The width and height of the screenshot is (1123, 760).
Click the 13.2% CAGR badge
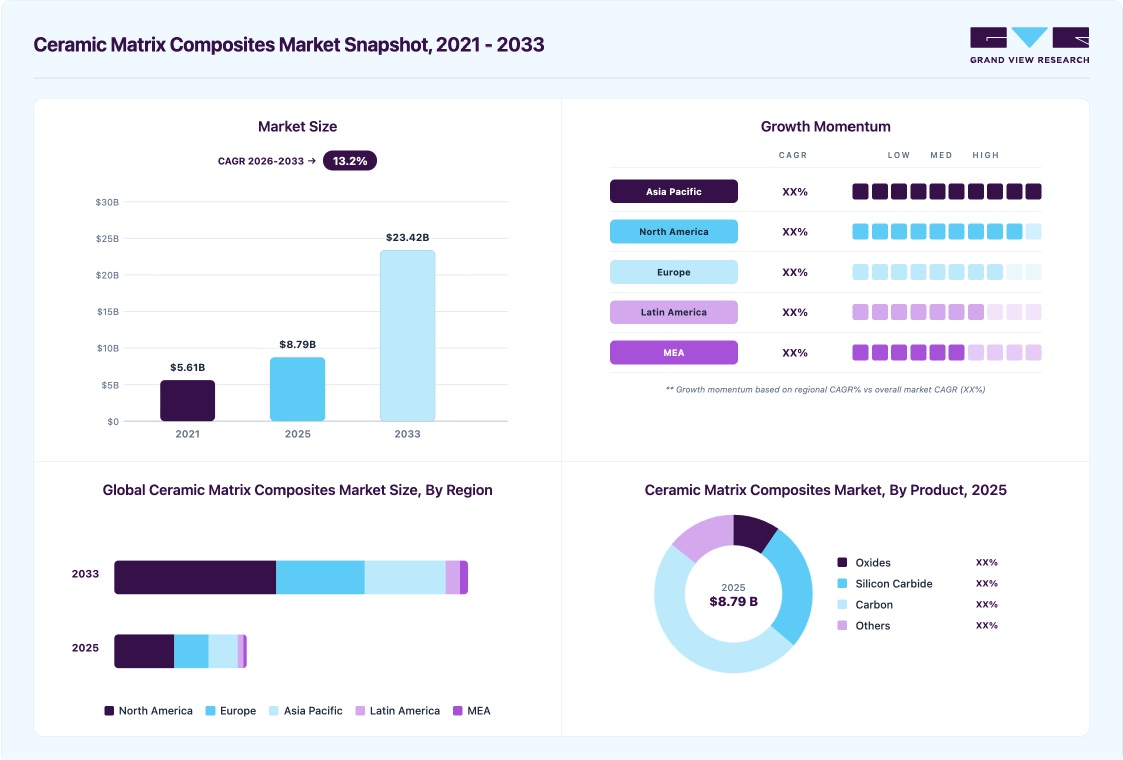point(350,161)
